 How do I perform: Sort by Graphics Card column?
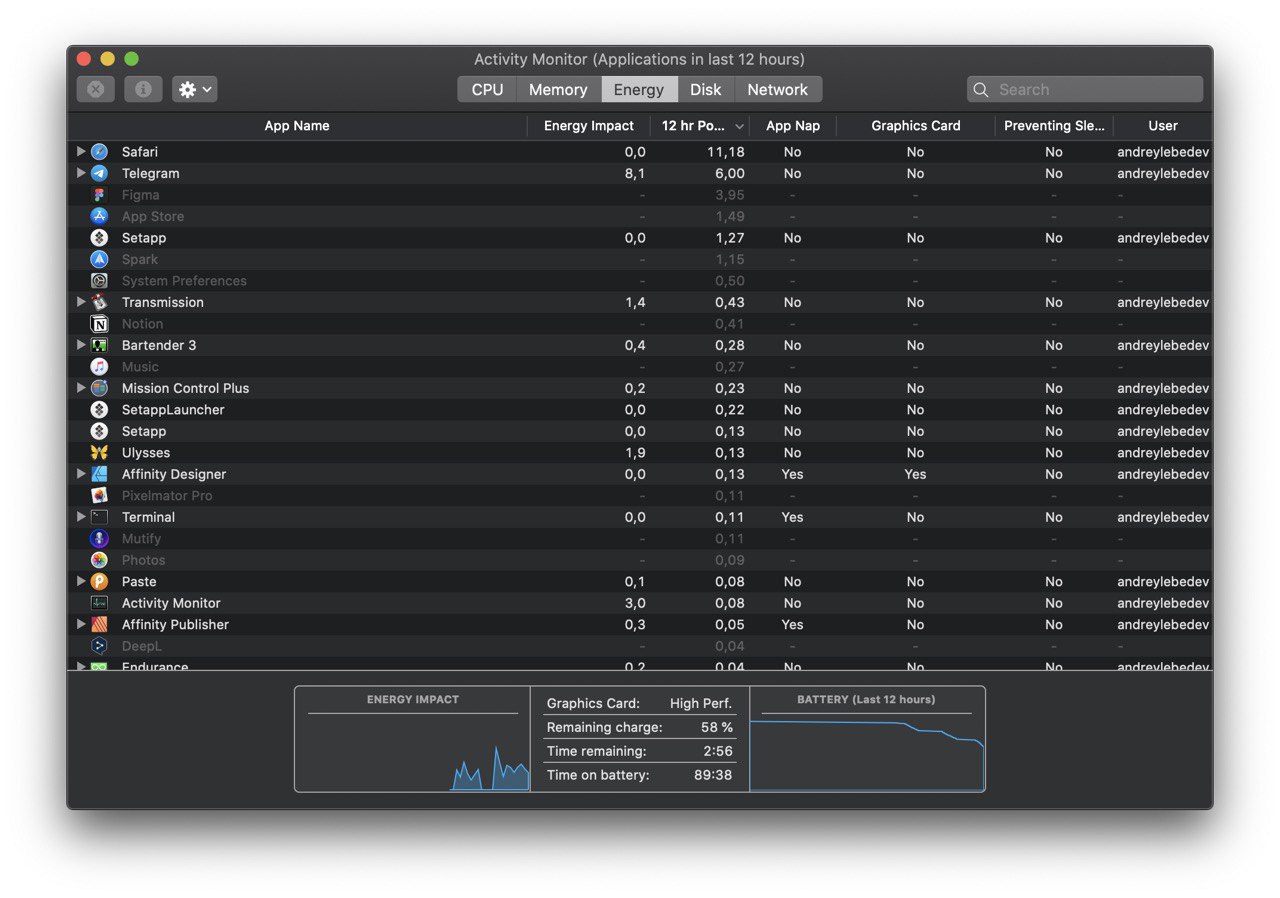tap(916, 126)
